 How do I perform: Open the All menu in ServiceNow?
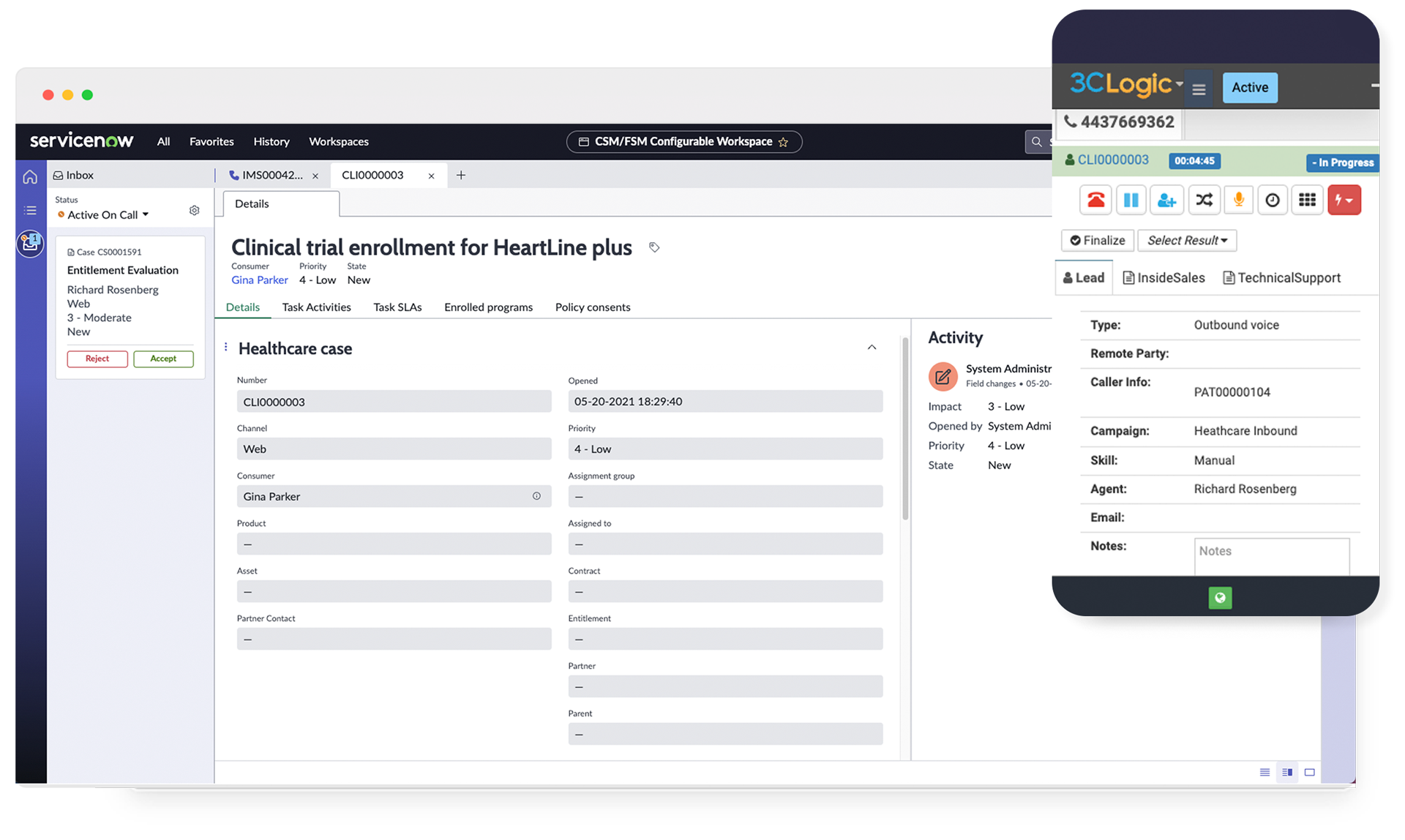pos(163,141)
